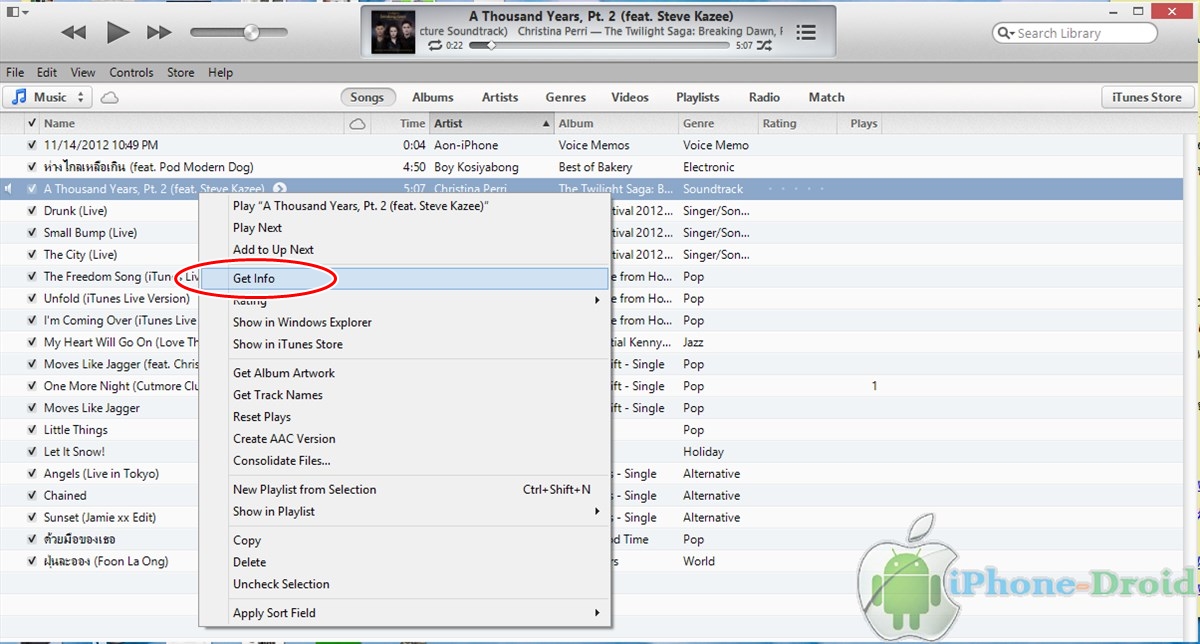Set rating dots on selected track
The image size is (1200, 644).
[796, 189]
